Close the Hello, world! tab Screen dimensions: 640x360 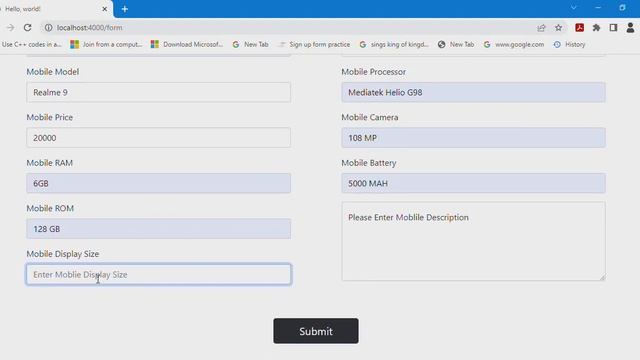(104, 9)
